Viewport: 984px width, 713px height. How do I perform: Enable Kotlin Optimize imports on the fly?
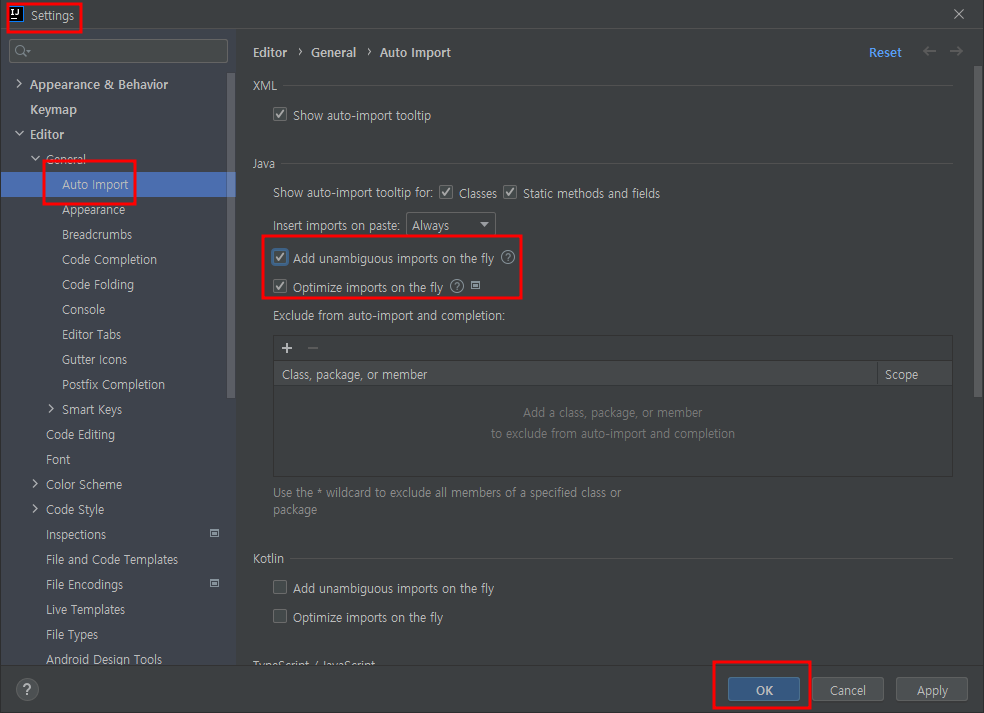pyautogui.click(x=280, y=616)
